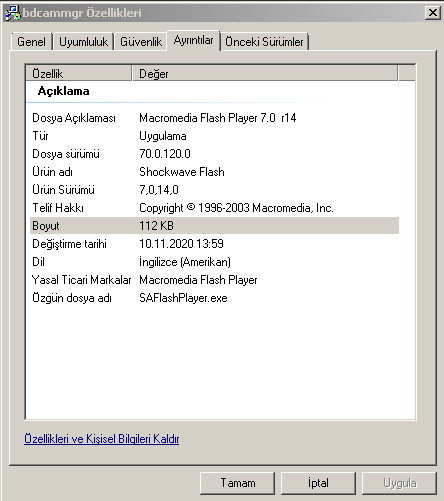Click the Macromedia Flash Player trademark value
Screen dimensions: 444x501
[198, 280]
